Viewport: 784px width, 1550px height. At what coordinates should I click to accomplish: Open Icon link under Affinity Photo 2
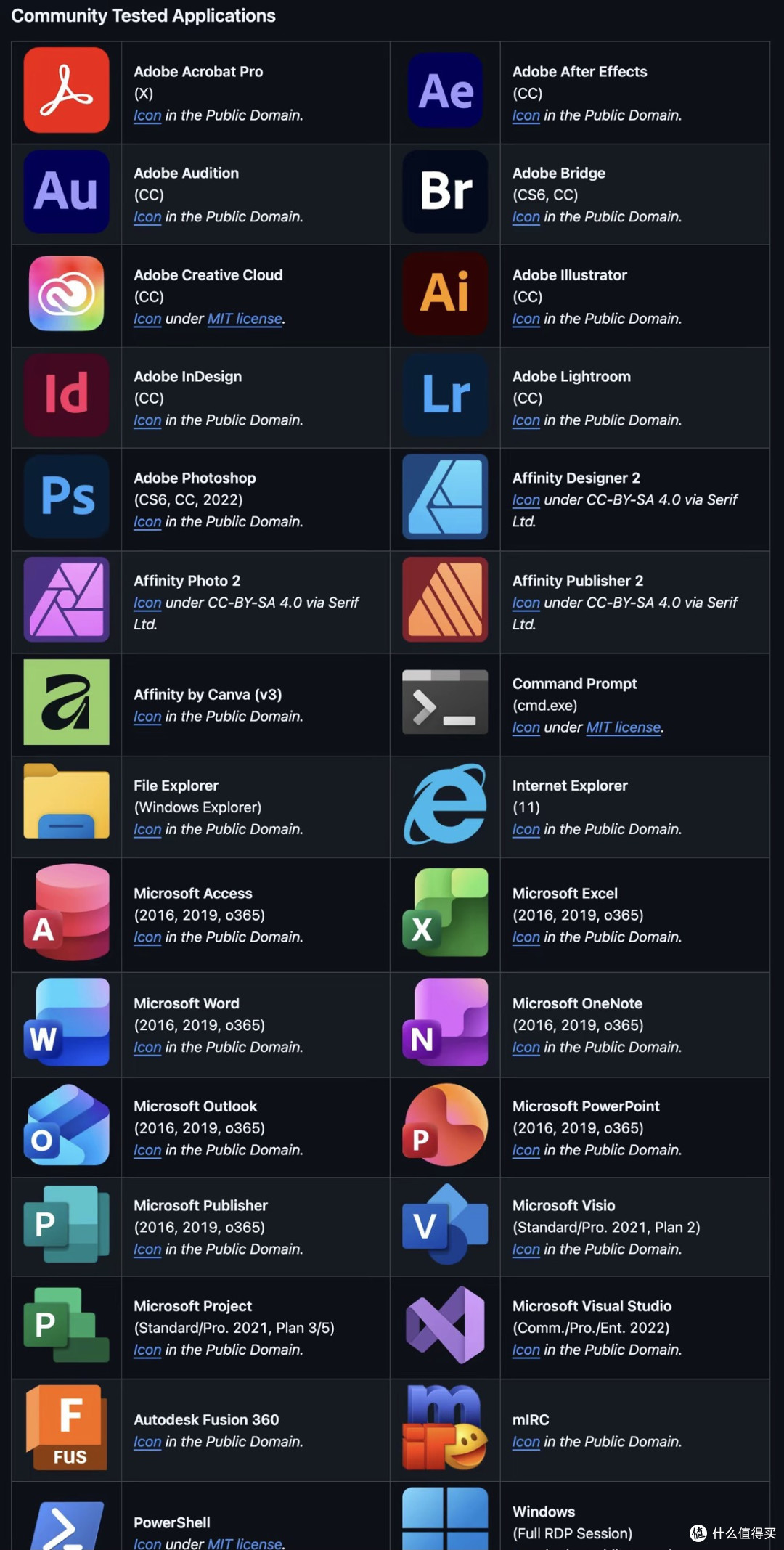147,603
